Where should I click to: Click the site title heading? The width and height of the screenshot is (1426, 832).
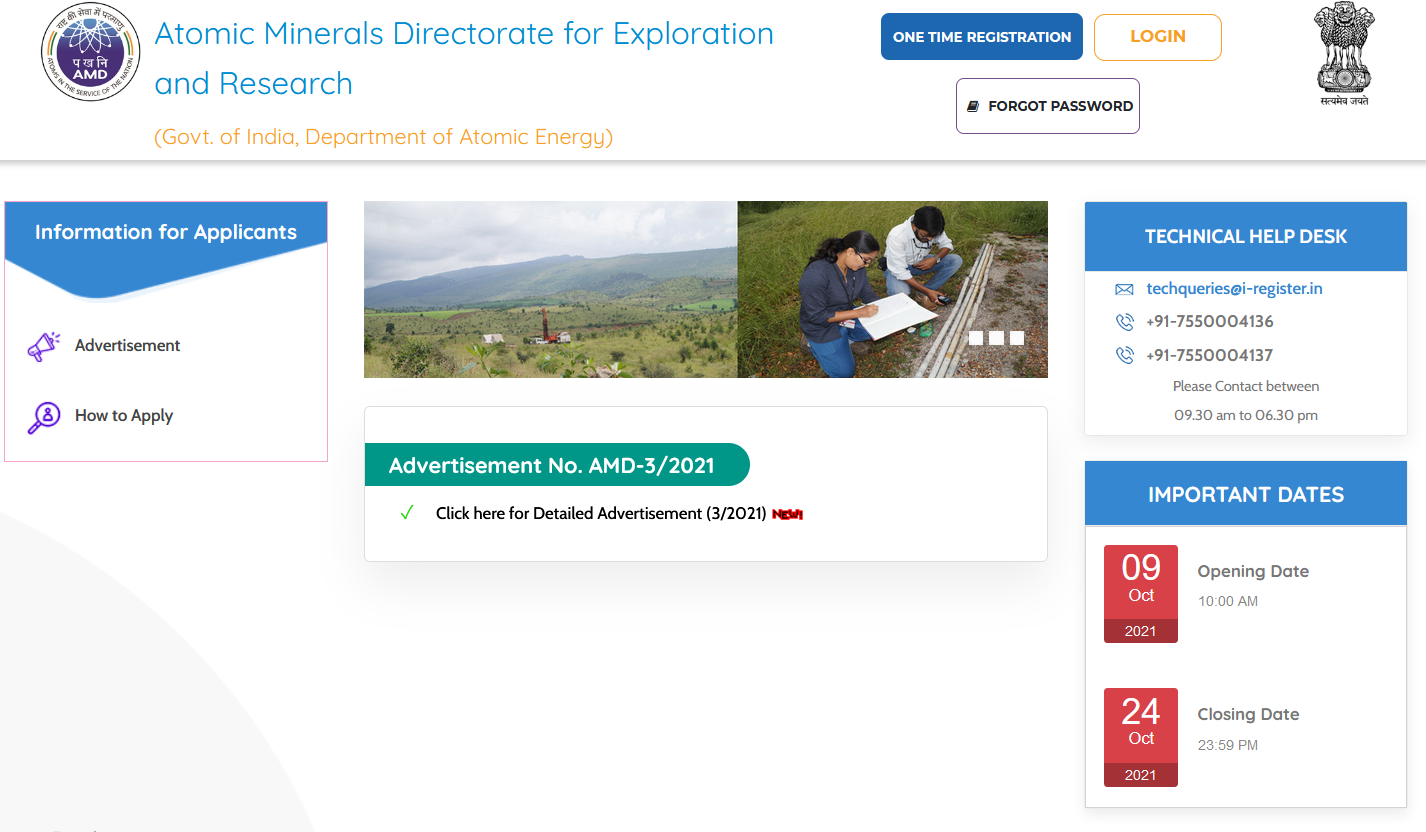[x=464, y=58]
